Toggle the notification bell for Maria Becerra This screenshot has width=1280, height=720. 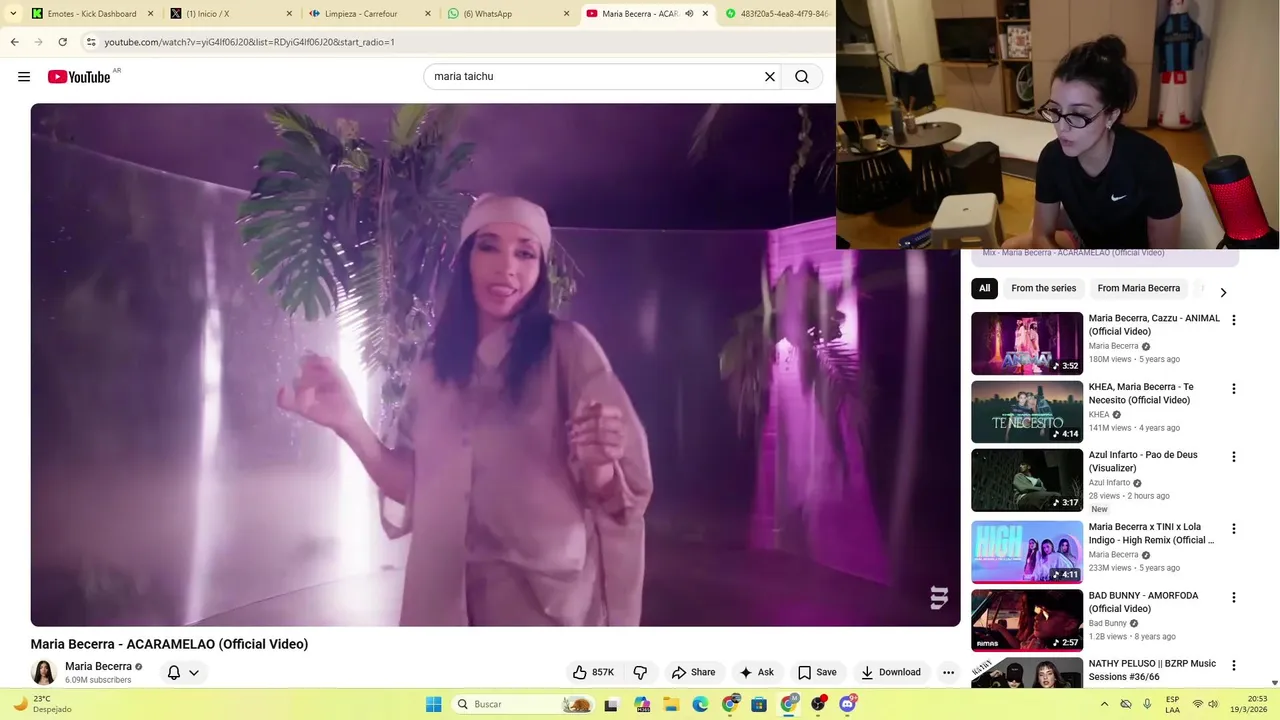[173, 673]
